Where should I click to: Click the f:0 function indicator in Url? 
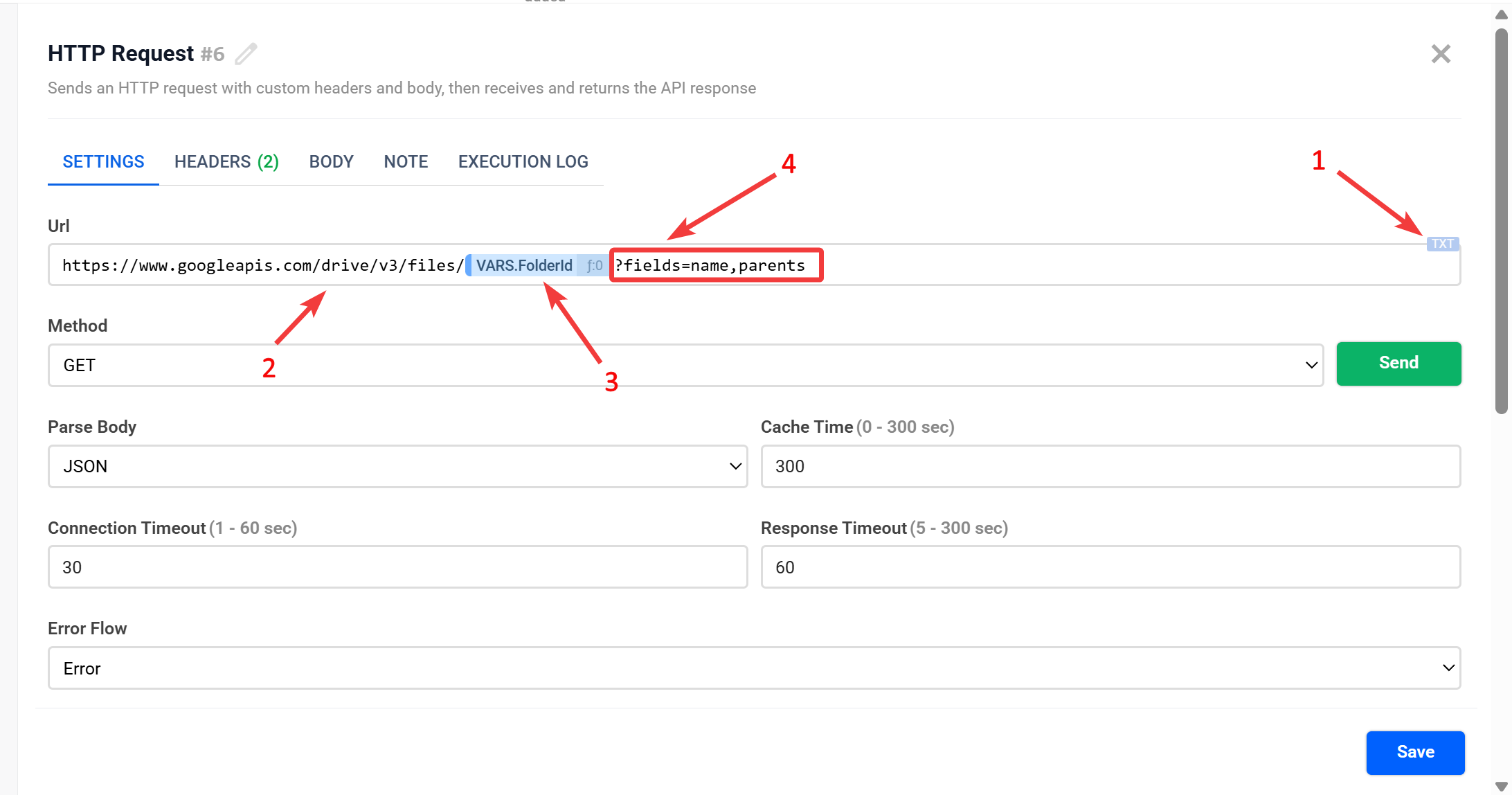(x=594, y=265)
